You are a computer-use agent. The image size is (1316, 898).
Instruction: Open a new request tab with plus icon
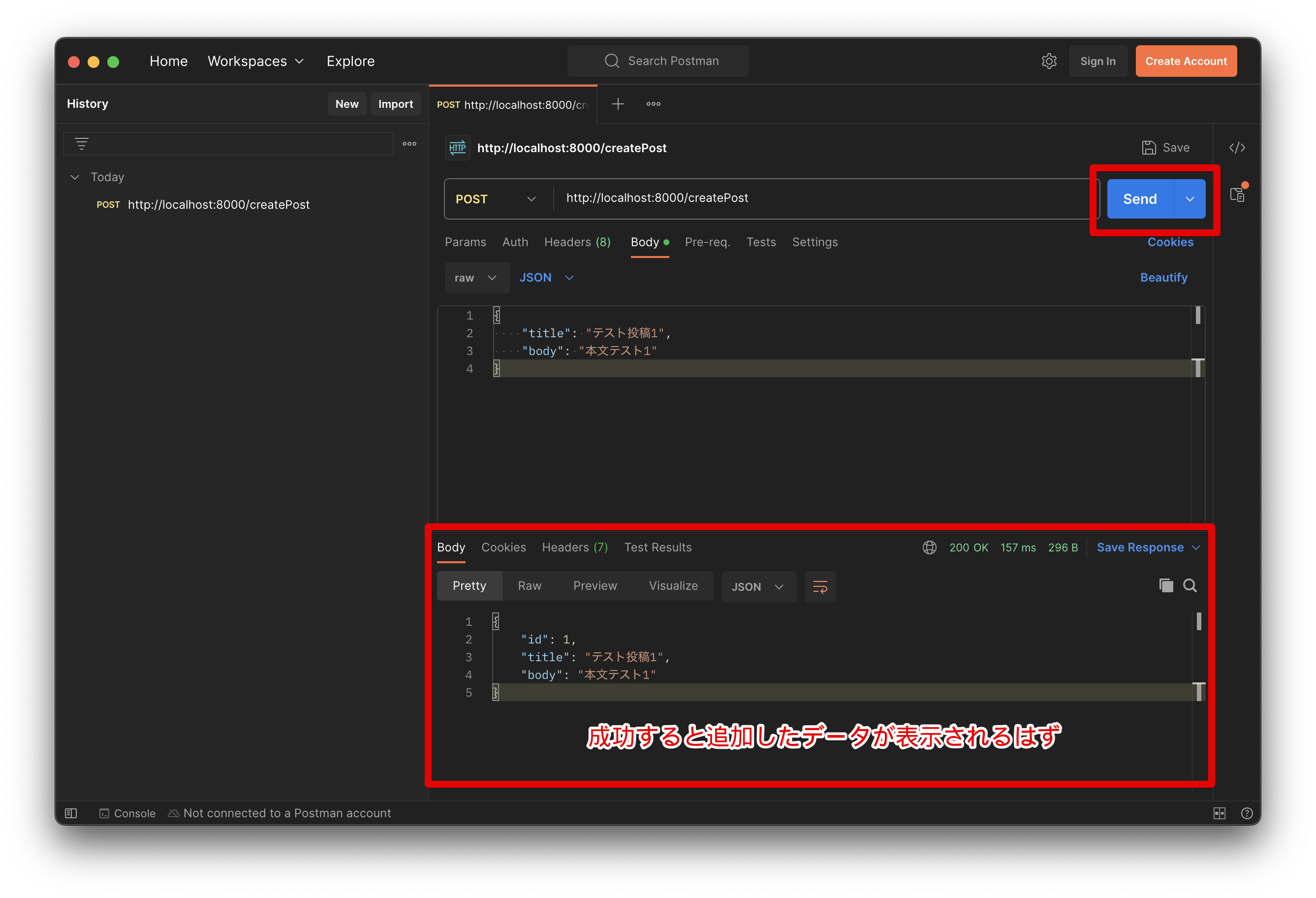point(618,104)
